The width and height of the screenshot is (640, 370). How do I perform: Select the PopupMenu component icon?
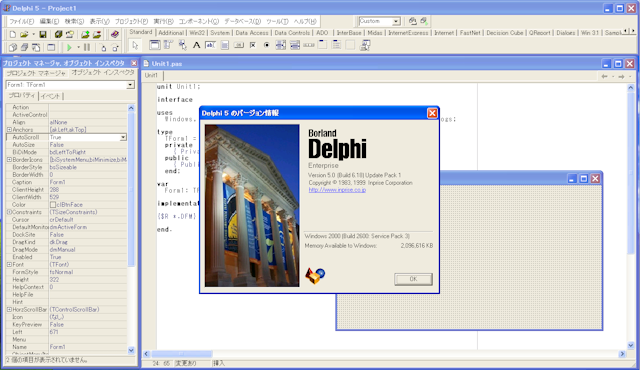pyautogui.click(x=182, y=45)
